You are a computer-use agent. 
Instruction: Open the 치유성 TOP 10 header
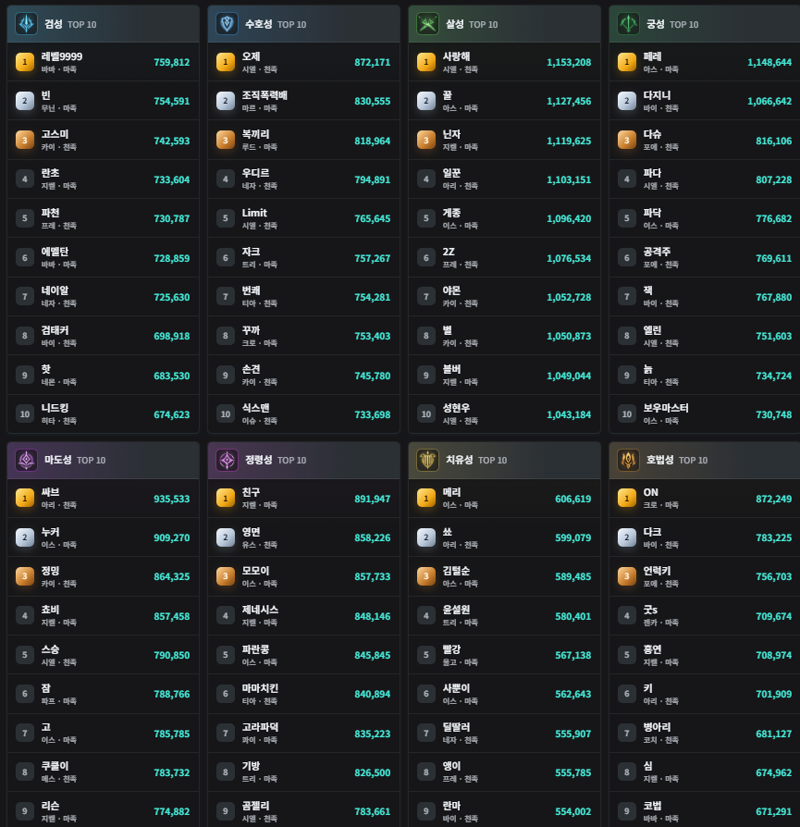[x=505, y=460]
